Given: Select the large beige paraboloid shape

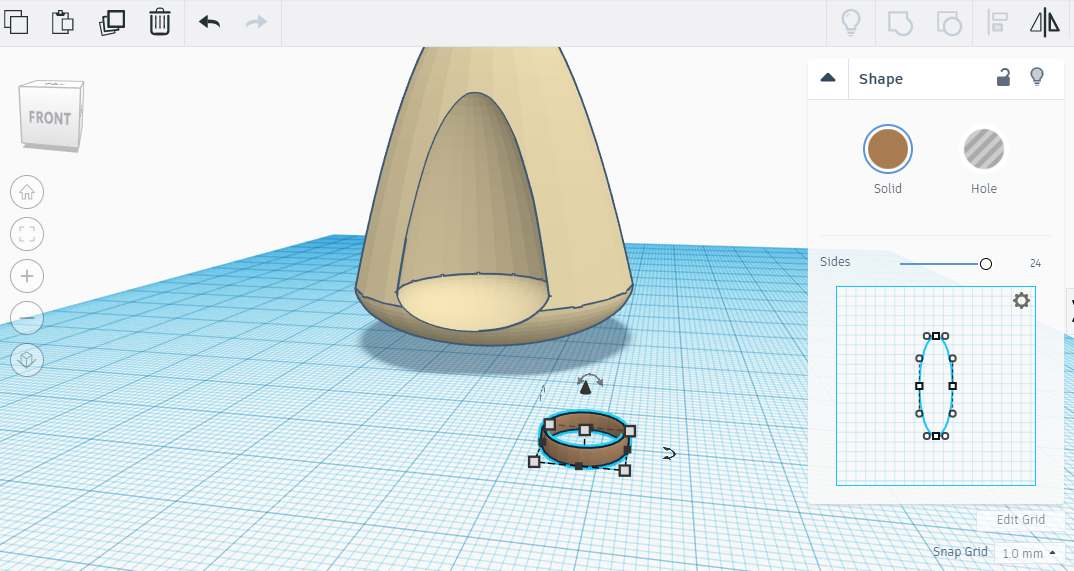Looking at the screenshot, I should (582, 205).
